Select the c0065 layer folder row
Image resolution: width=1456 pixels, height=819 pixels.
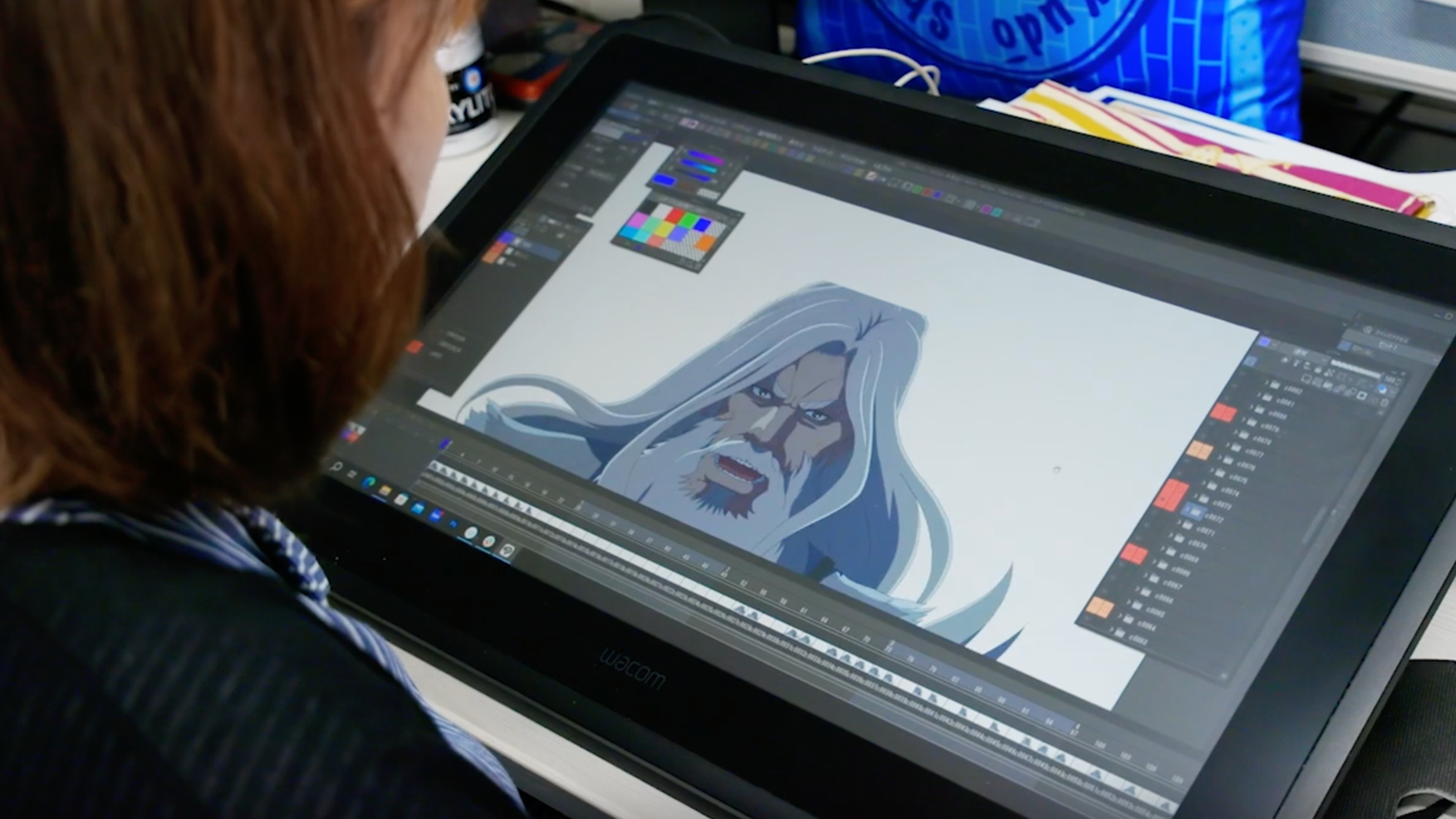(x=1147, y=610)
